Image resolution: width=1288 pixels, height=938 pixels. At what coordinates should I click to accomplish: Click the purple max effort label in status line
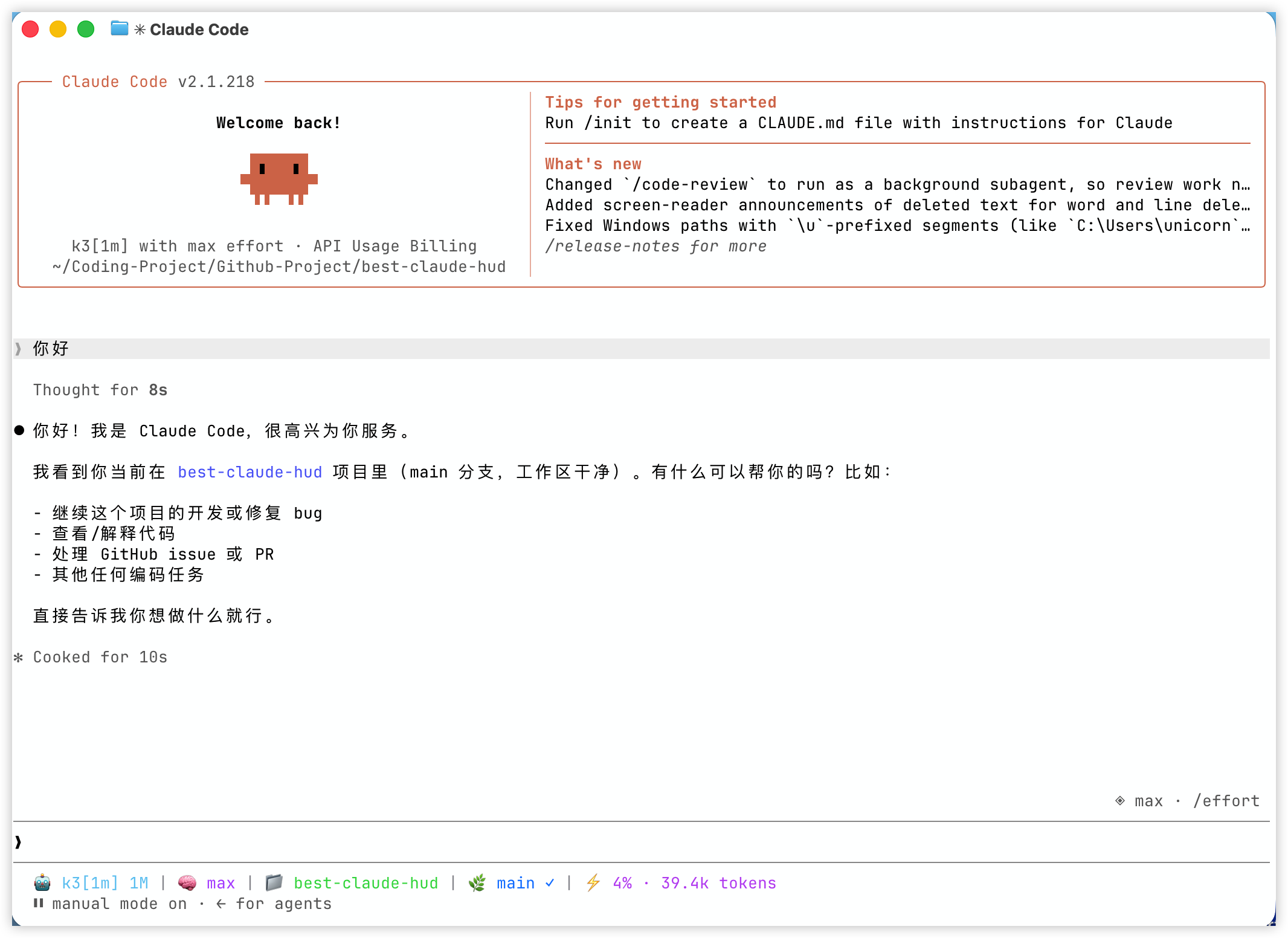click(221, 883)
